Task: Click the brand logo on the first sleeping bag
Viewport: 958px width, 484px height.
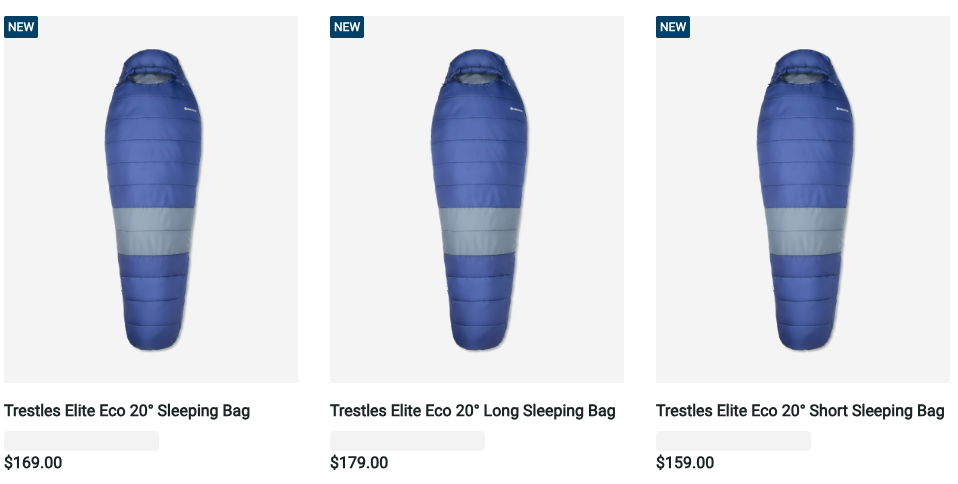Action: (x=190, y=108)
